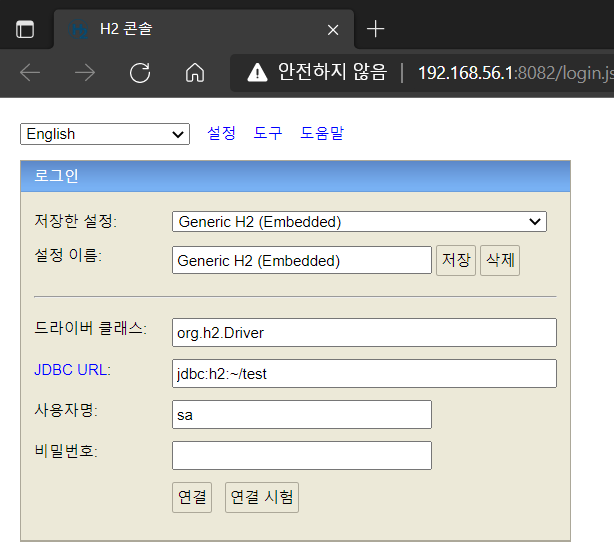
Task: Click the address bar URL text
Action: tap(516, 73)
